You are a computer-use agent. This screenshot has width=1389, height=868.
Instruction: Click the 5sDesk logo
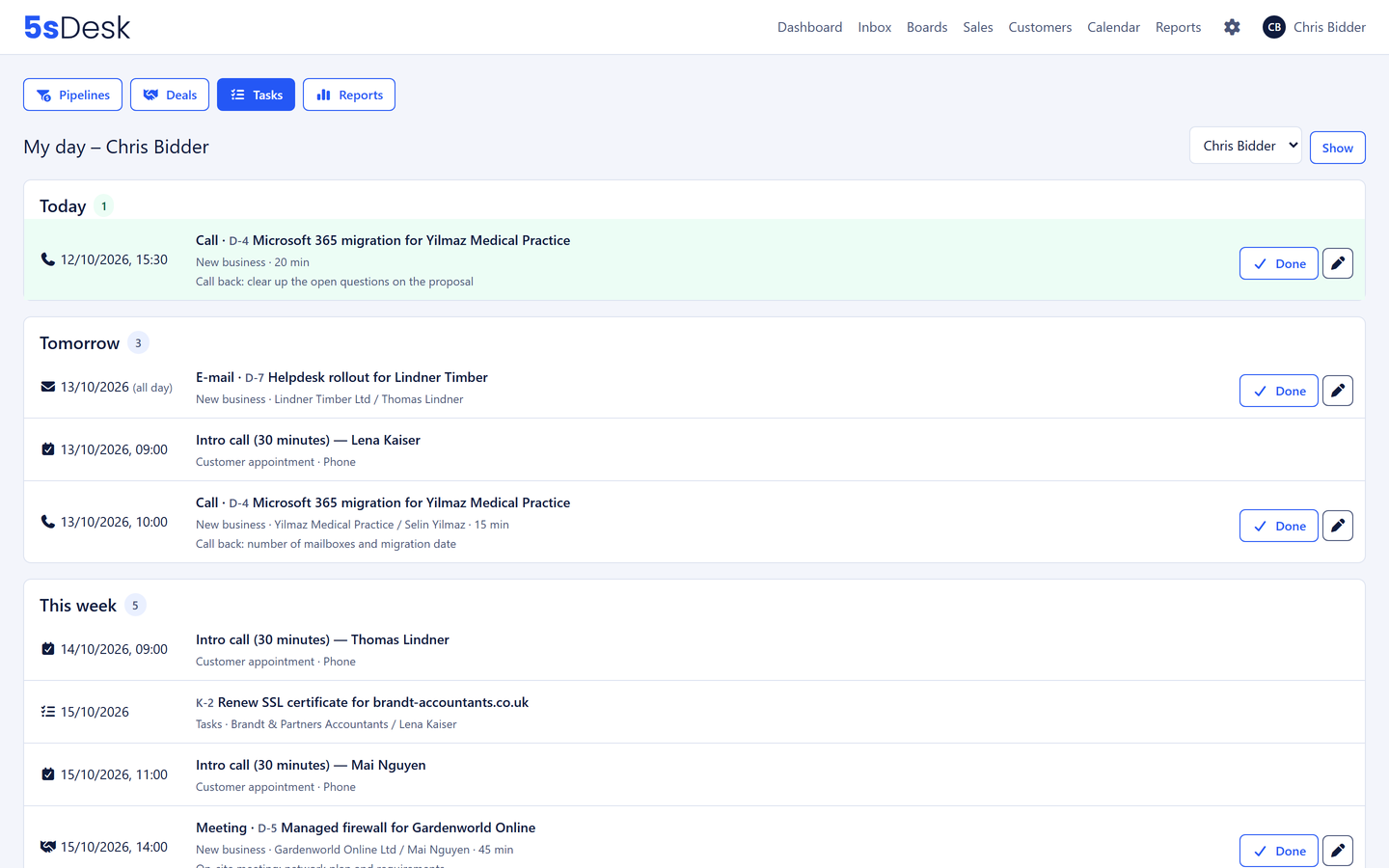tap(77, 27)
